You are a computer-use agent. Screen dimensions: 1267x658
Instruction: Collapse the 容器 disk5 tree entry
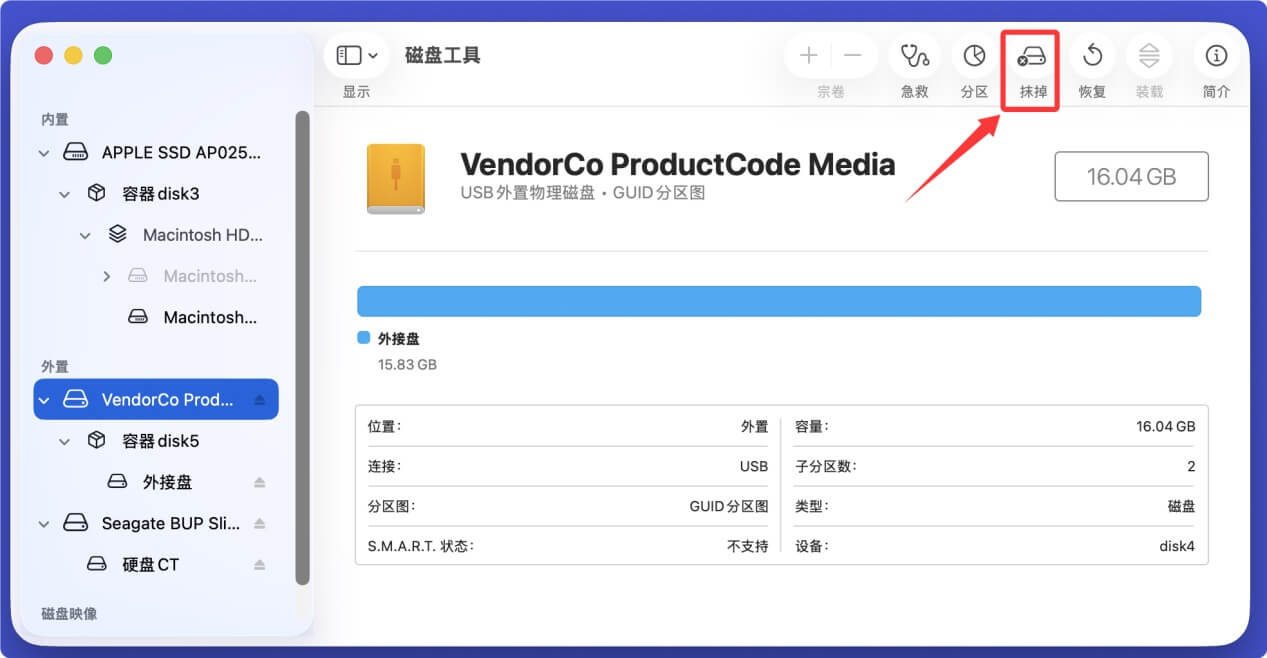64,440
